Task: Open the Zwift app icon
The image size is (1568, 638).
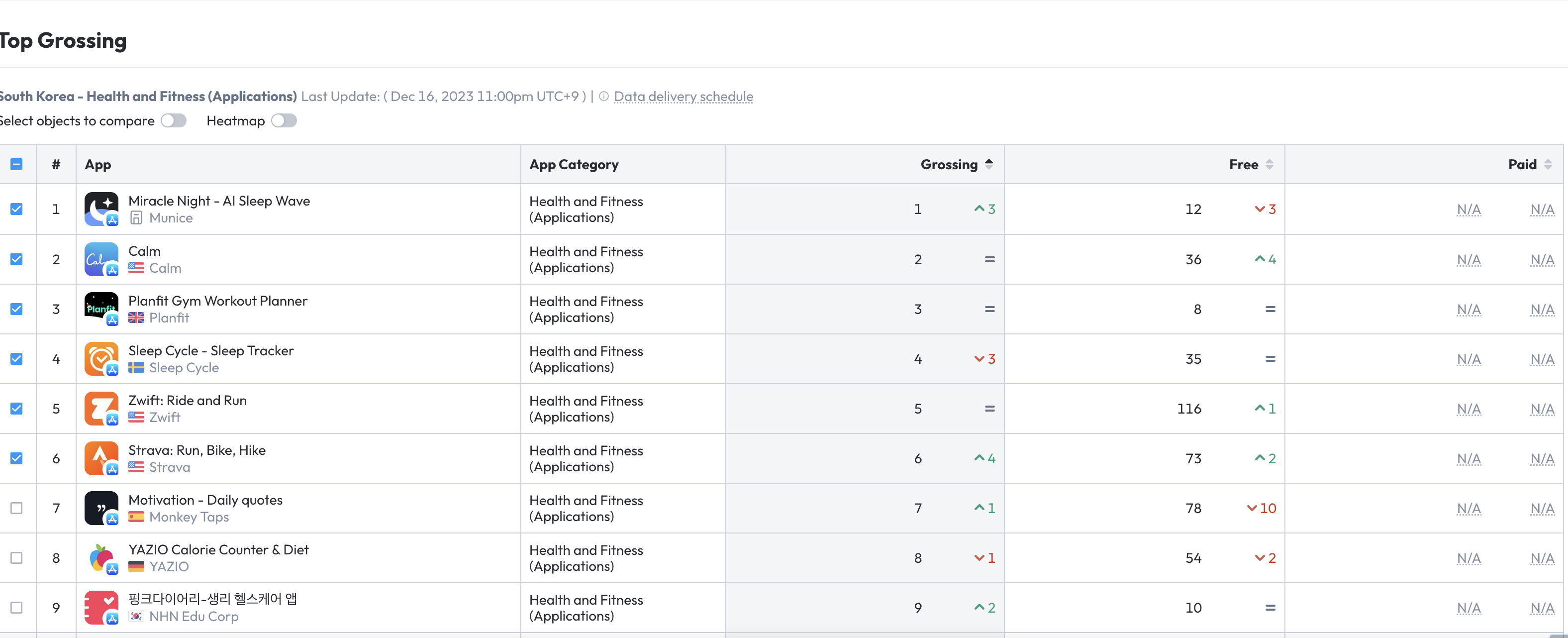Action: point(101,409)
